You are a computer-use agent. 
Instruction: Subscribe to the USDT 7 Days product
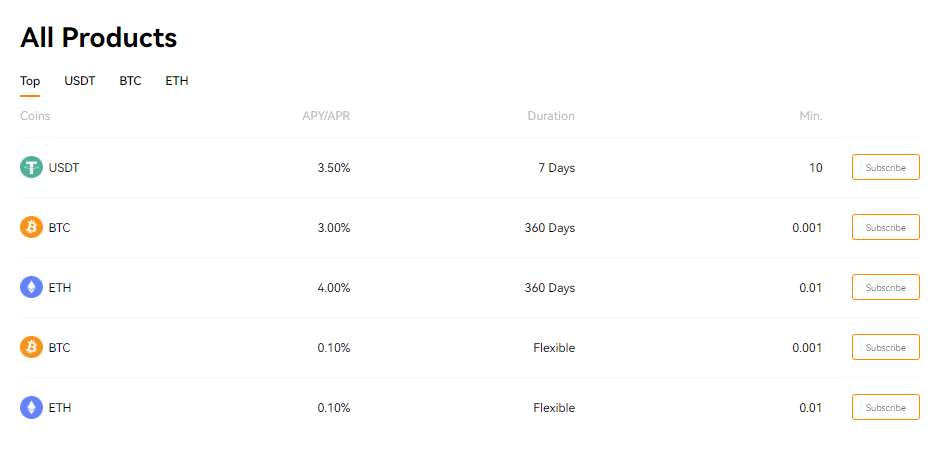(x=886, y=167)
